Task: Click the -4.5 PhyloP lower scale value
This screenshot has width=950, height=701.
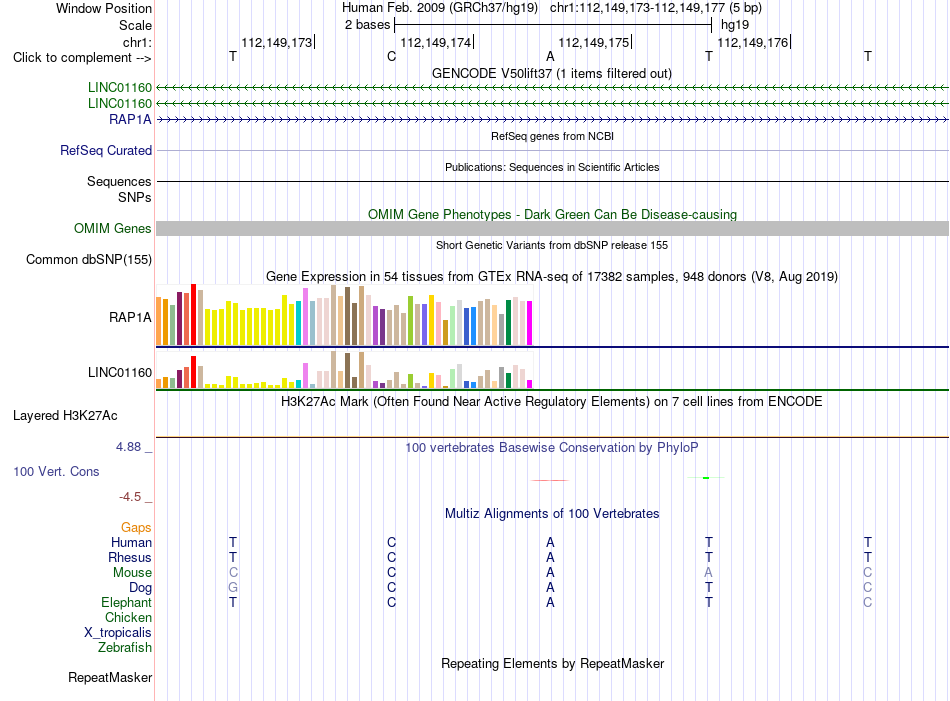Action: (130, 497)
